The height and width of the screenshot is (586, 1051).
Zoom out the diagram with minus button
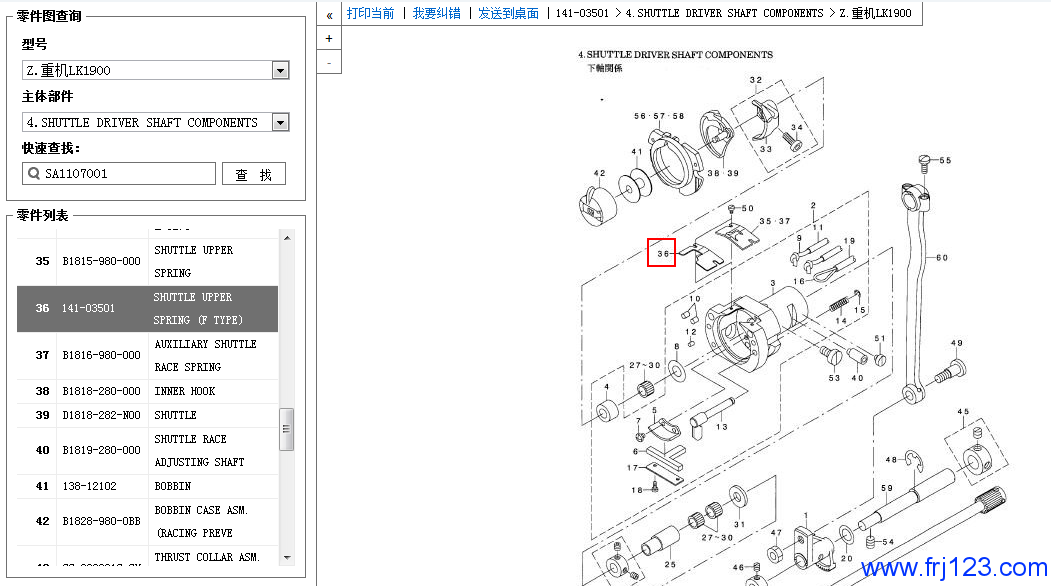point(329,62)
